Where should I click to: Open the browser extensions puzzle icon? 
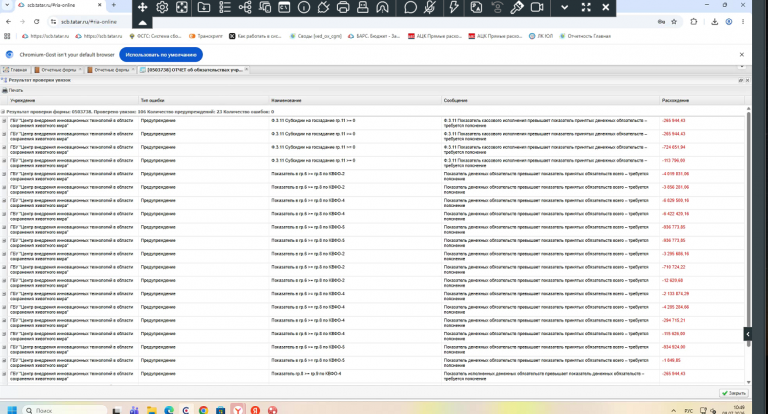click(x=694, y=22)
